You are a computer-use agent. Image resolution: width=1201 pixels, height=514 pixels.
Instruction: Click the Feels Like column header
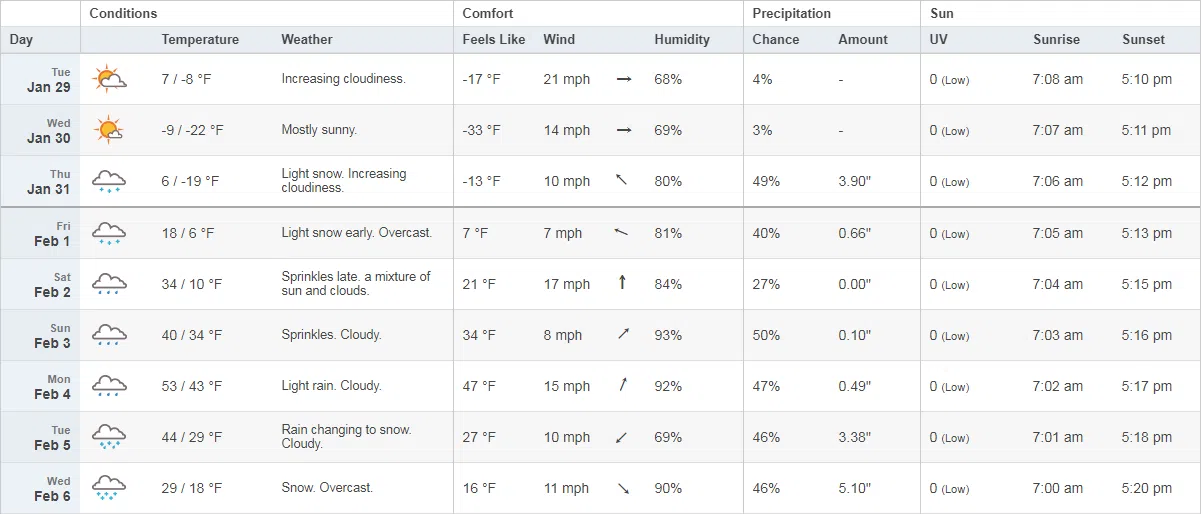point(494,40)
